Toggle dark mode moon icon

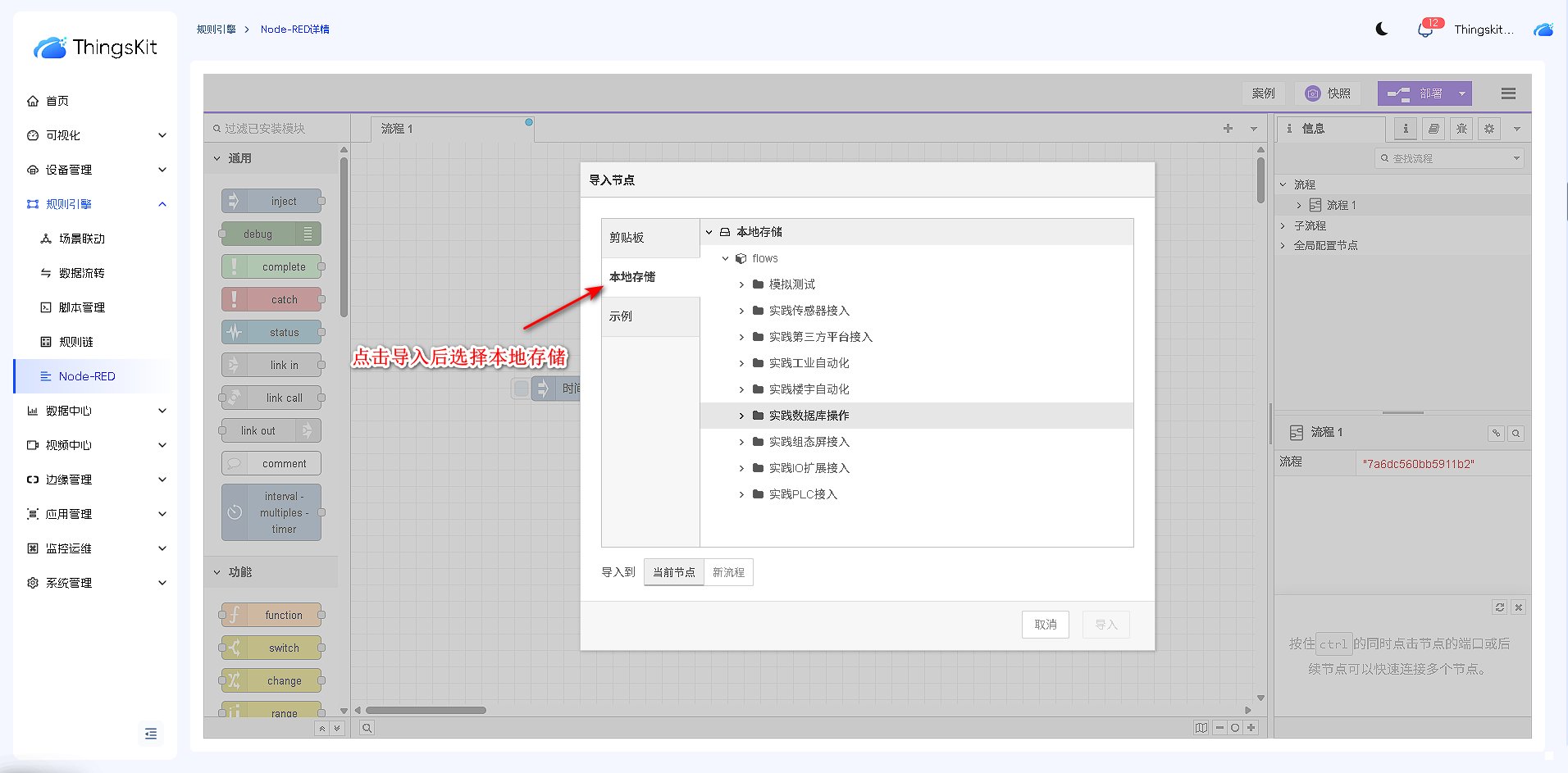tap(1382, 30)
